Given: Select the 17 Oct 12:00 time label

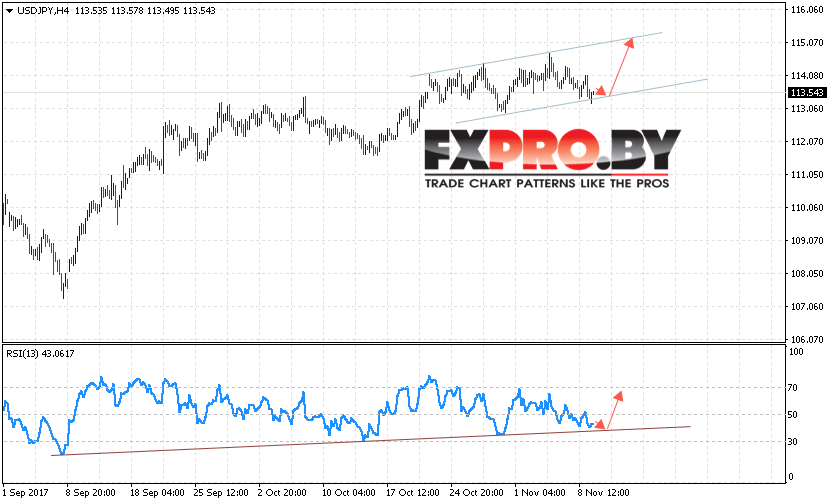Looking at the screenshot, I should coord(412,492).
